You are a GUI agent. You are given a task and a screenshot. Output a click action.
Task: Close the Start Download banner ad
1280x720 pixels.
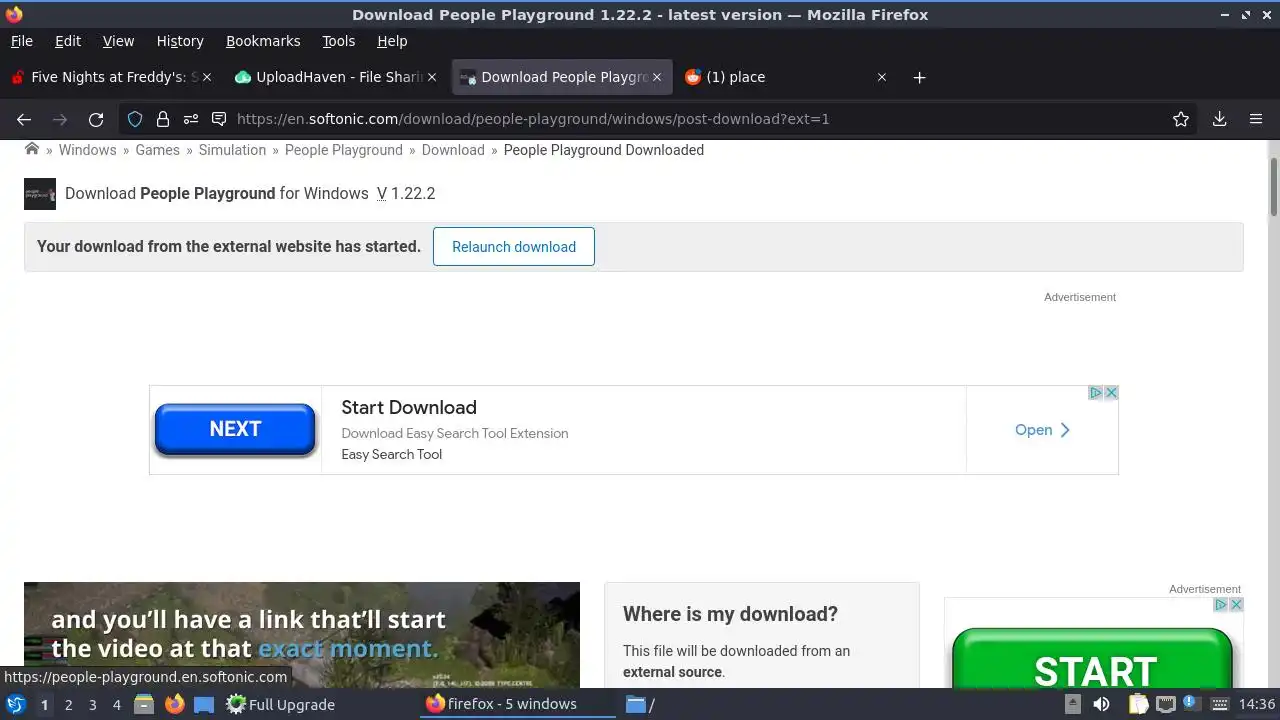click(x=1111, y=393)
